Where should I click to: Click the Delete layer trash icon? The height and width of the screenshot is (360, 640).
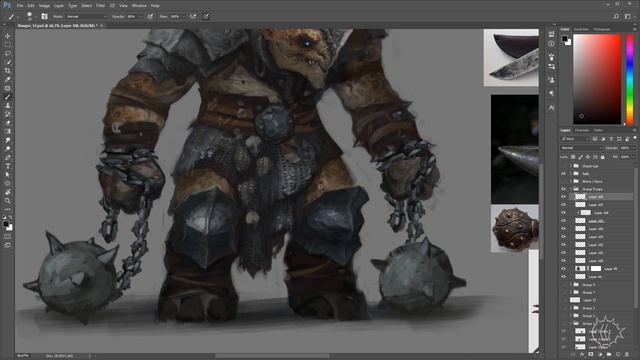[x=627, y=355]
